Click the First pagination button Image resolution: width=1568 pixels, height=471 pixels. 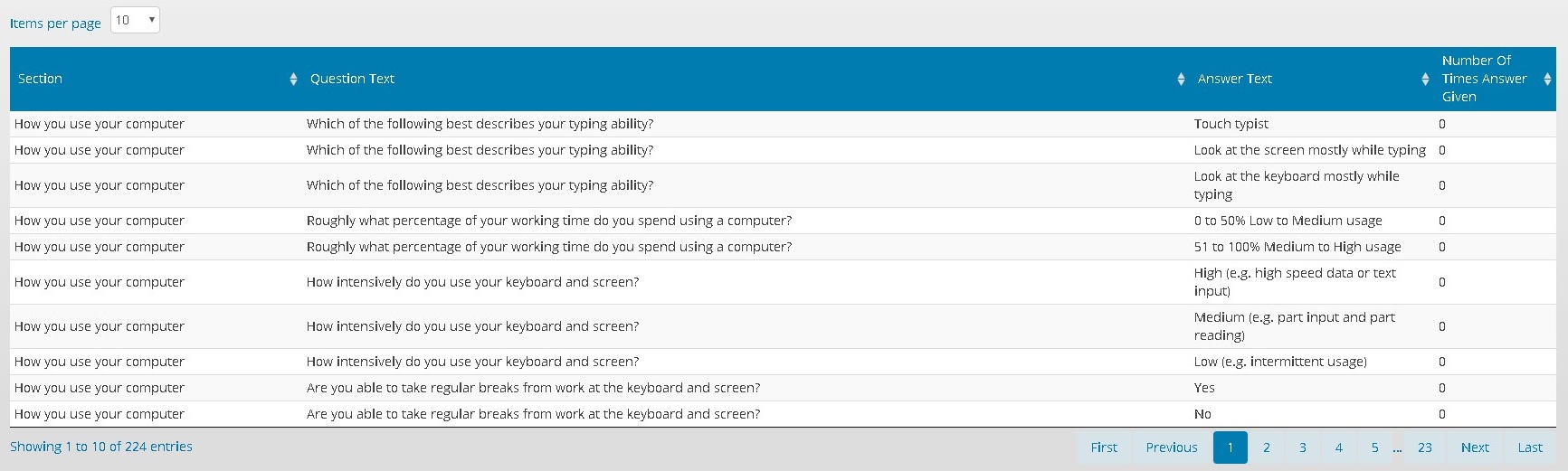tap(1104, 447)
